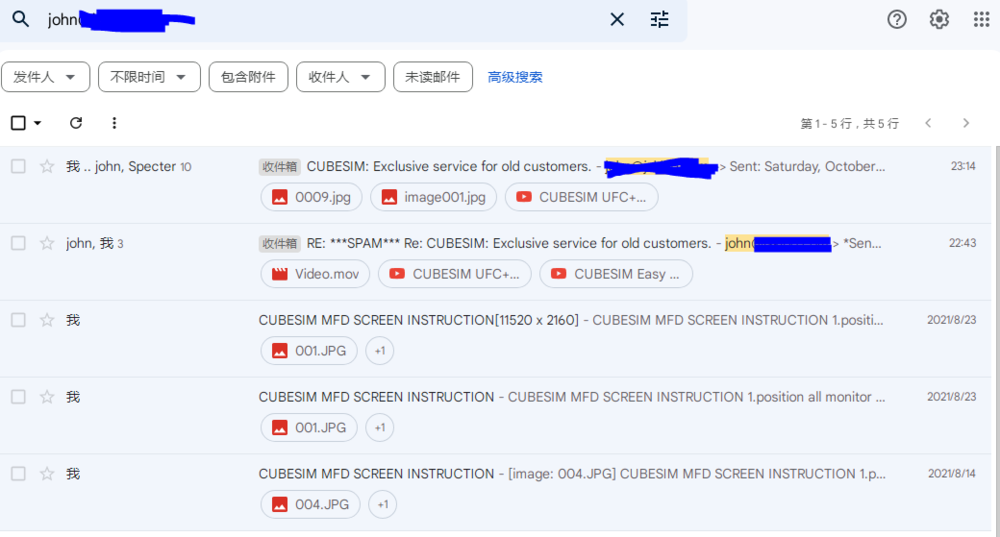Toggle the 包含附件 filter chip

click(x=248, y=77)
